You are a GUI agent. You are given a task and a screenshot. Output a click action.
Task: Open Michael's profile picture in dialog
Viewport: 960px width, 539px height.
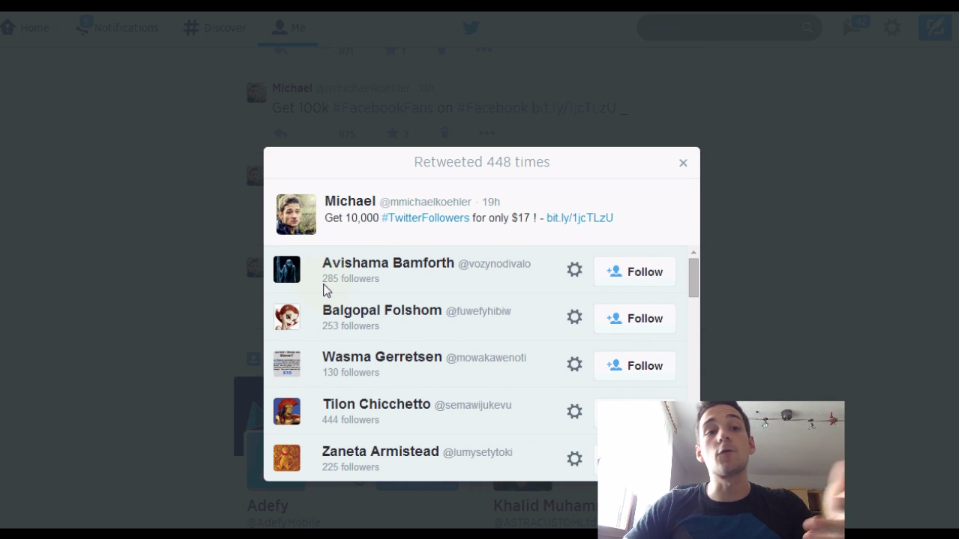(296, 214)
